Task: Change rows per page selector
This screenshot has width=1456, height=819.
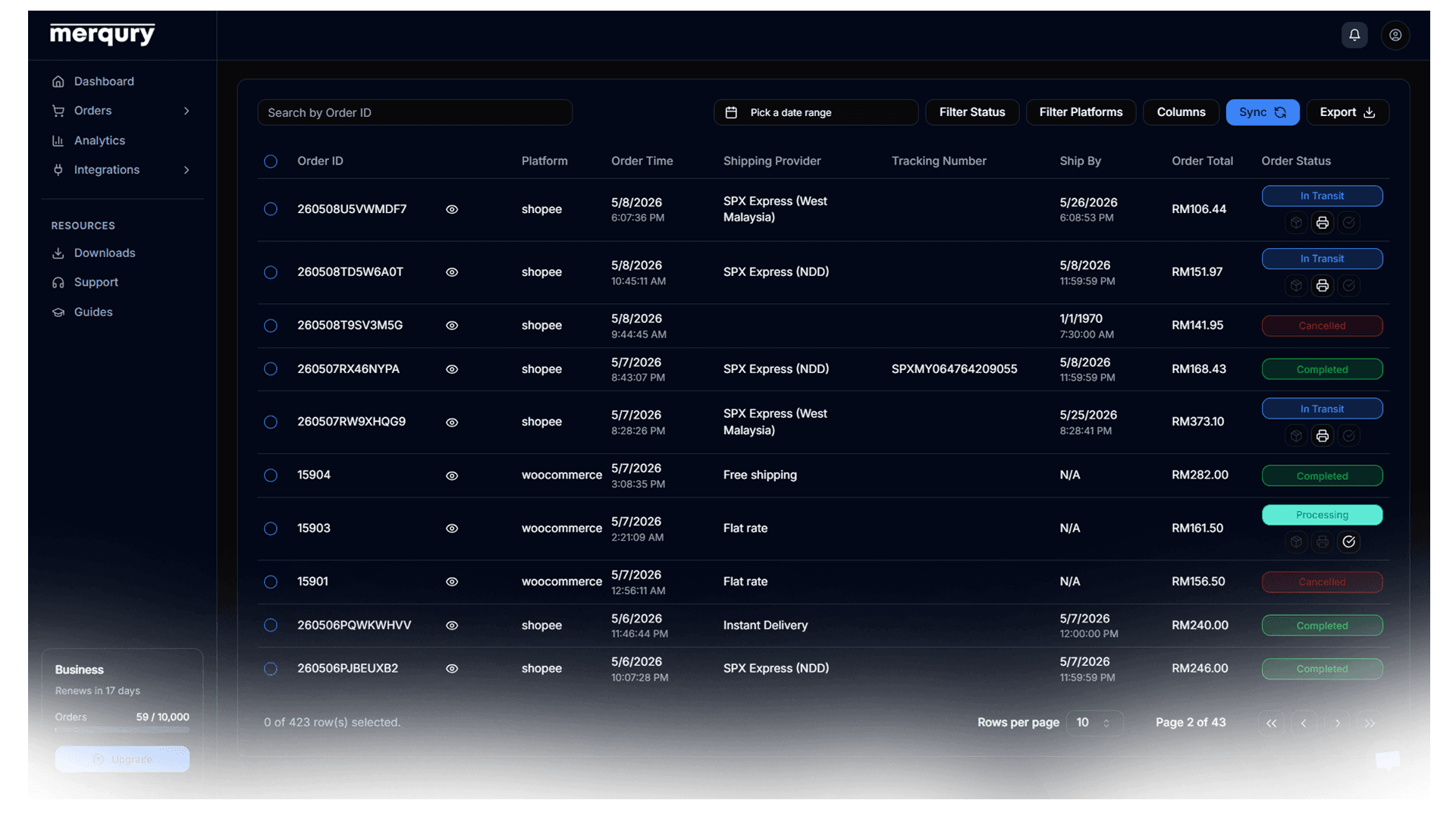Action: [1094, 723]
